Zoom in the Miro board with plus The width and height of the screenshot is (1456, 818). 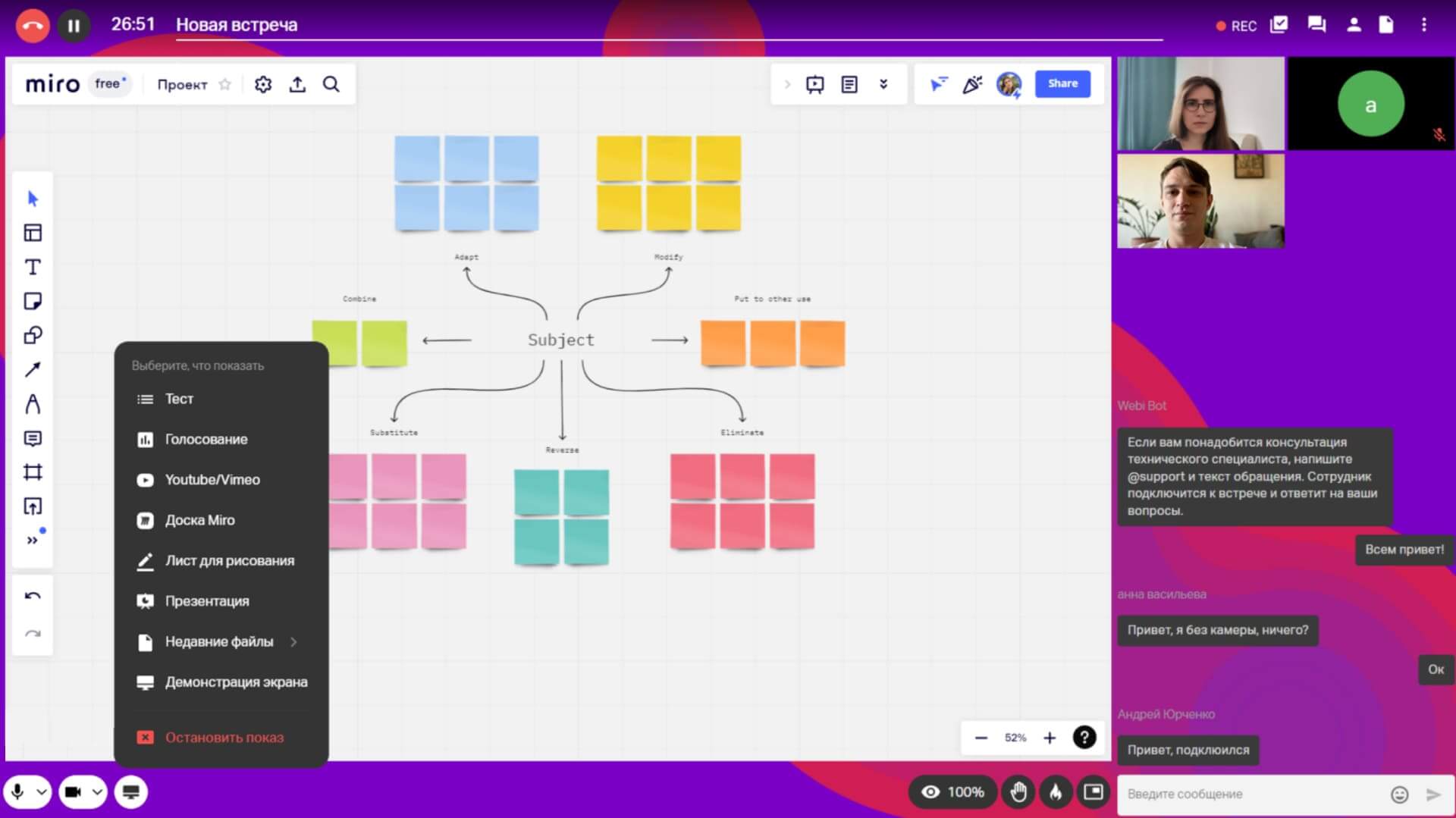(1050, 738)
